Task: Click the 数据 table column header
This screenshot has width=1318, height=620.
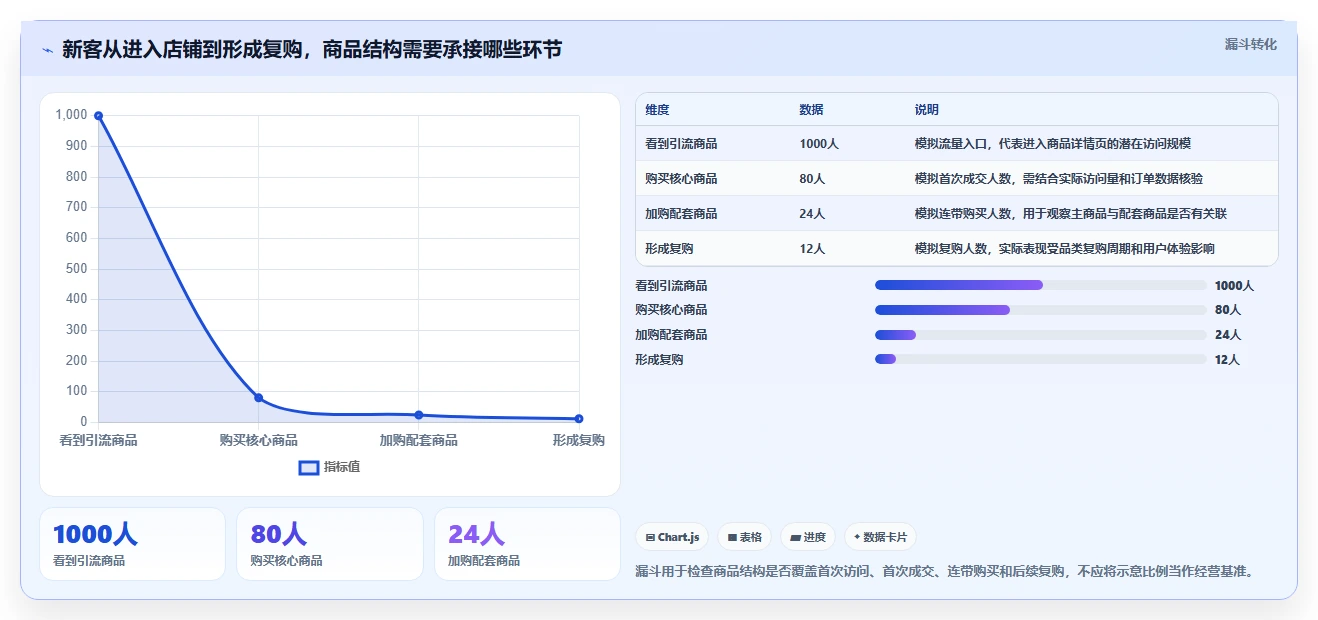Action: pos(811,110)
